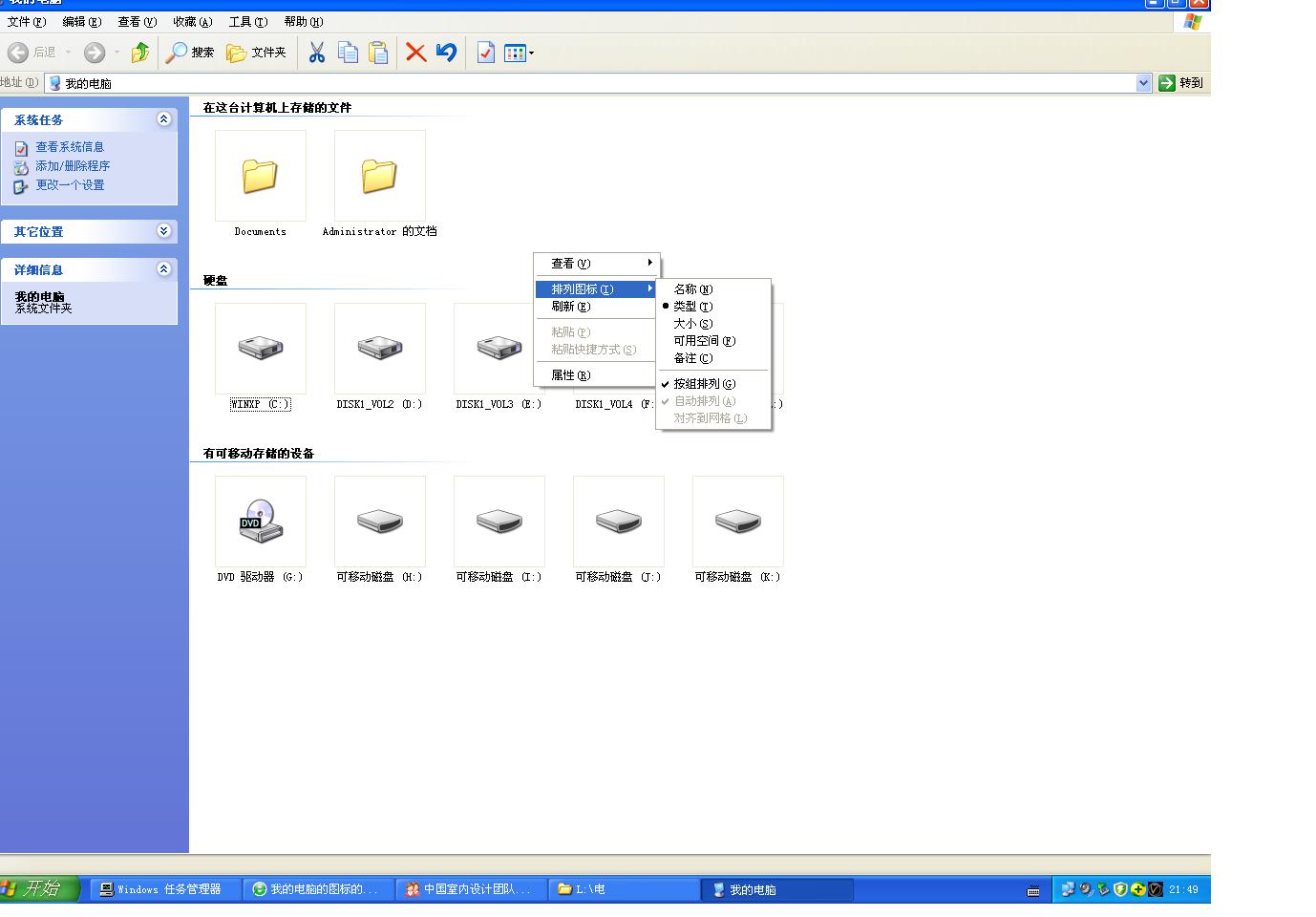
Task: Choose 刷新 (Refresh) in context menu
Action: pos(597,307)
